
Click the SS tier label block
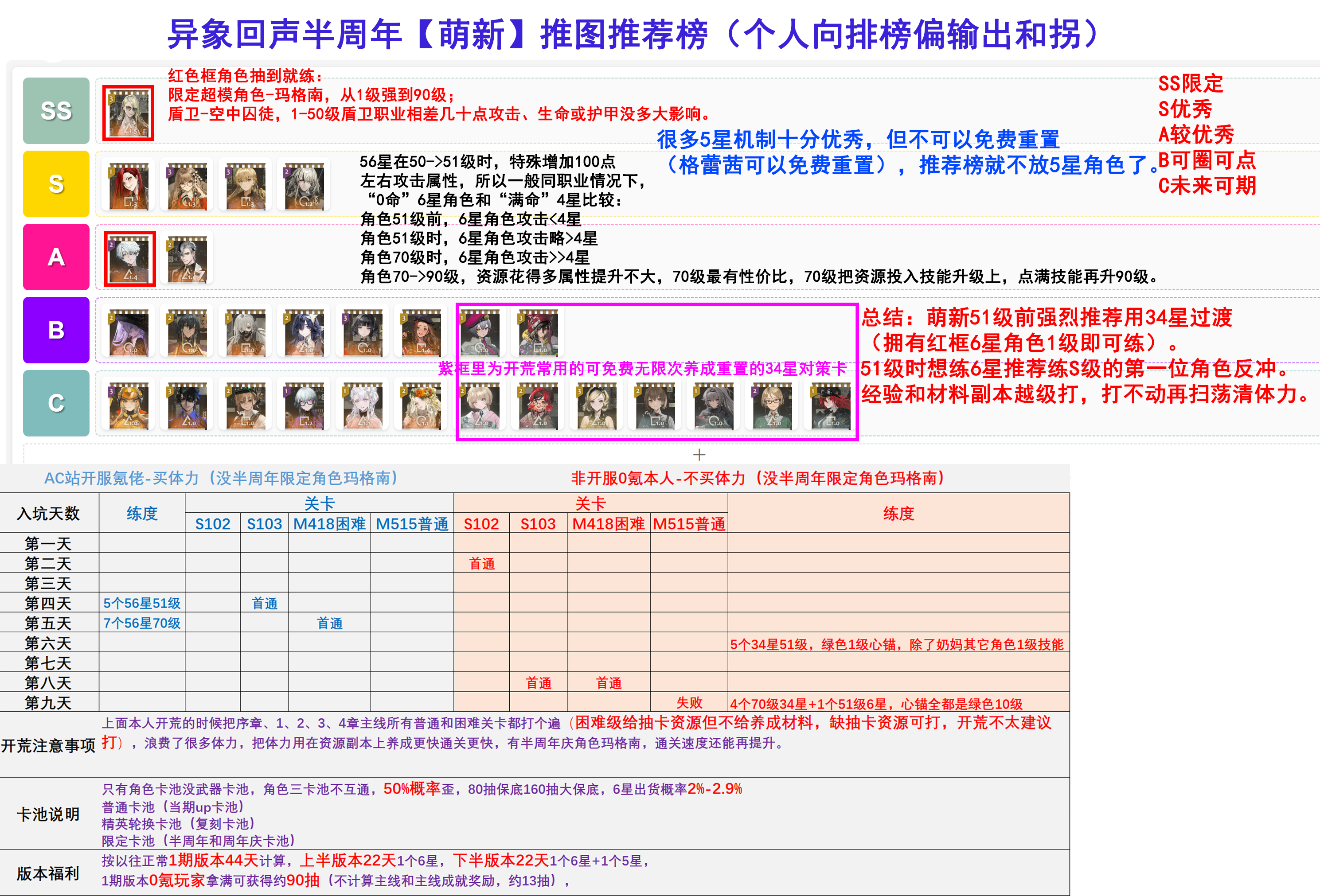56,111
